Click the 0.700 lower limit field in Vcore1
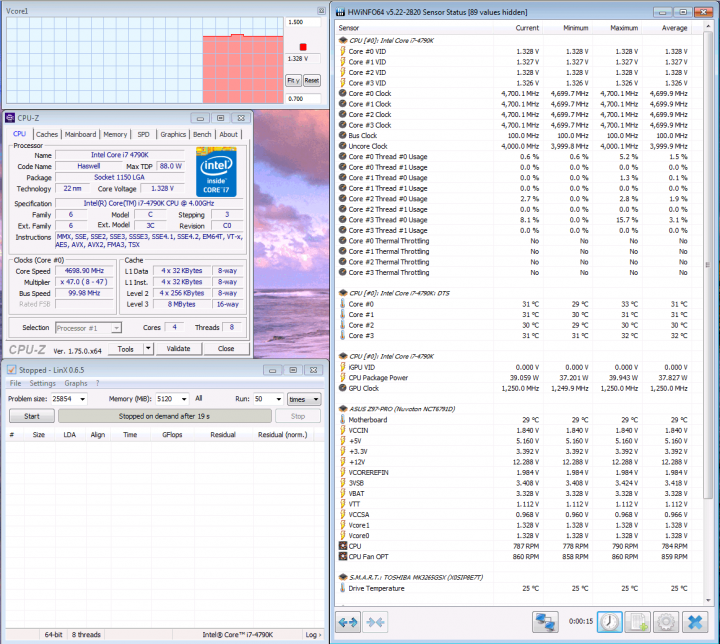 pos(303,99)
